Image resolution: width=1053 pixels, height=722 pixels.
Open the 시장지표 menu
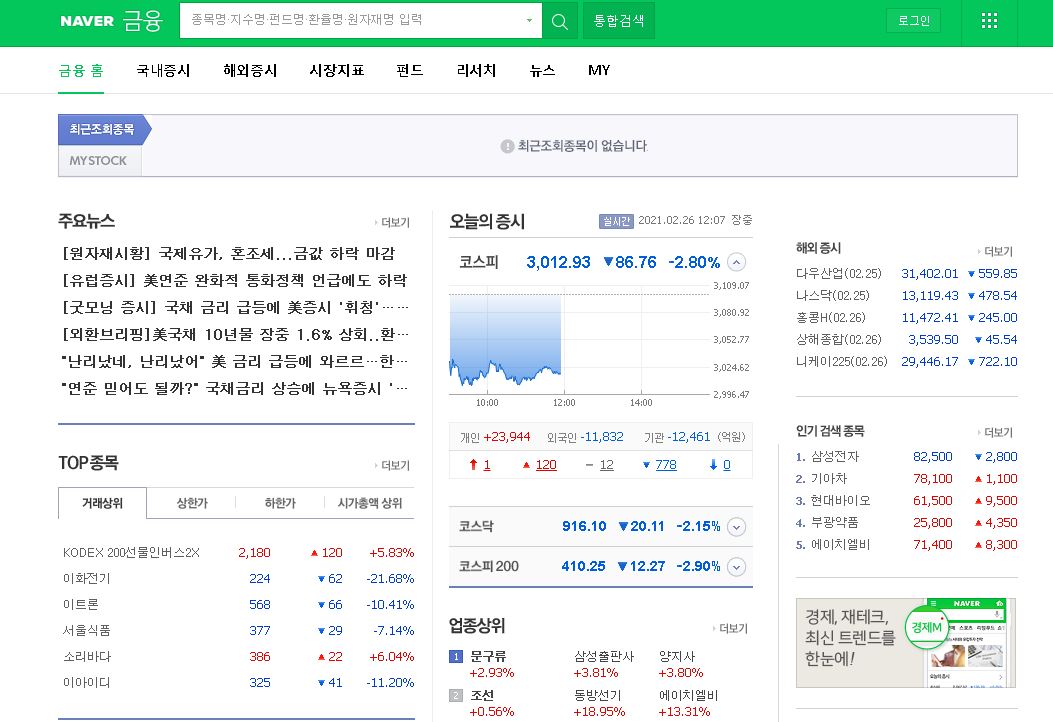[336, 71]
